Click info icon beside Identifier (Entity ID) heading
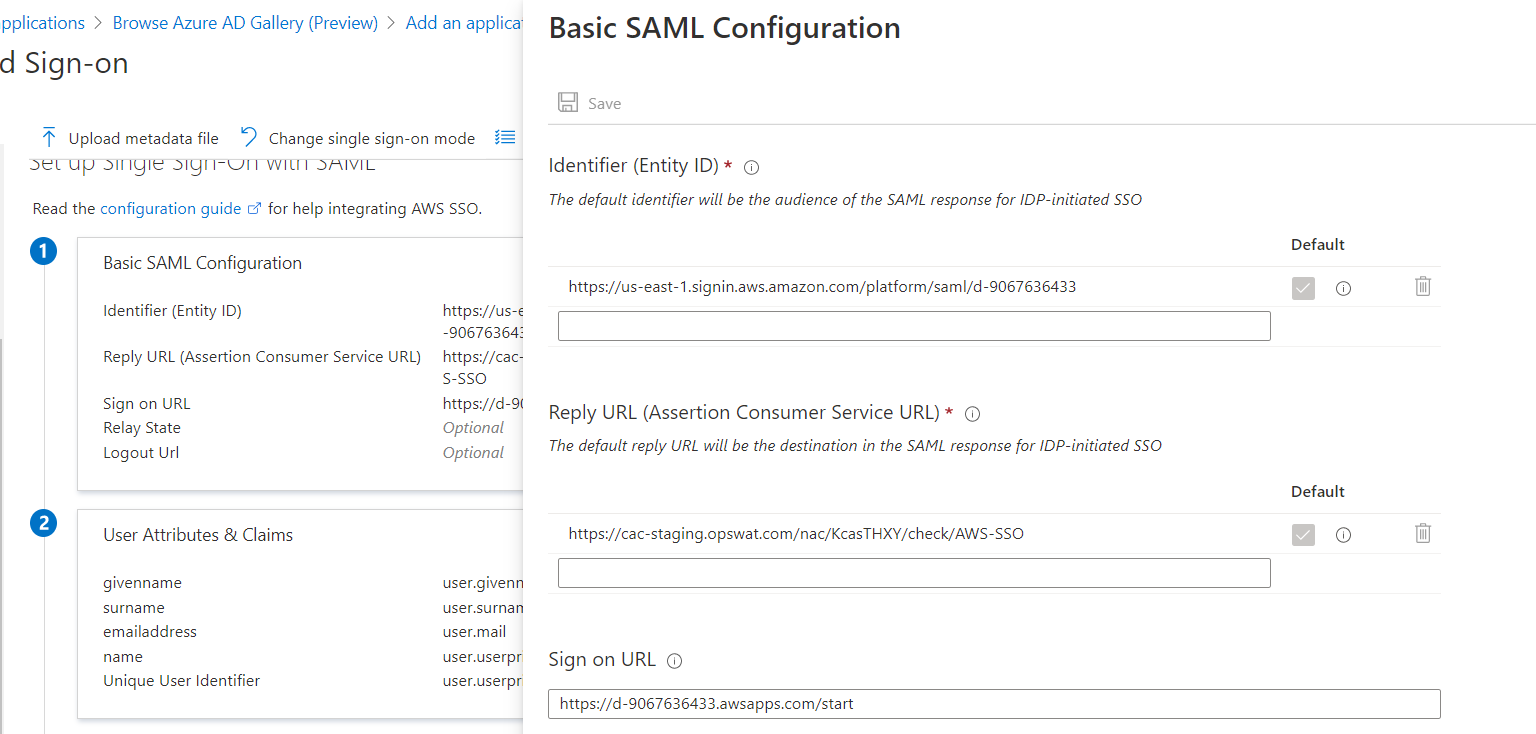The width and height of the screenshot is (1536, 734). 752,167
